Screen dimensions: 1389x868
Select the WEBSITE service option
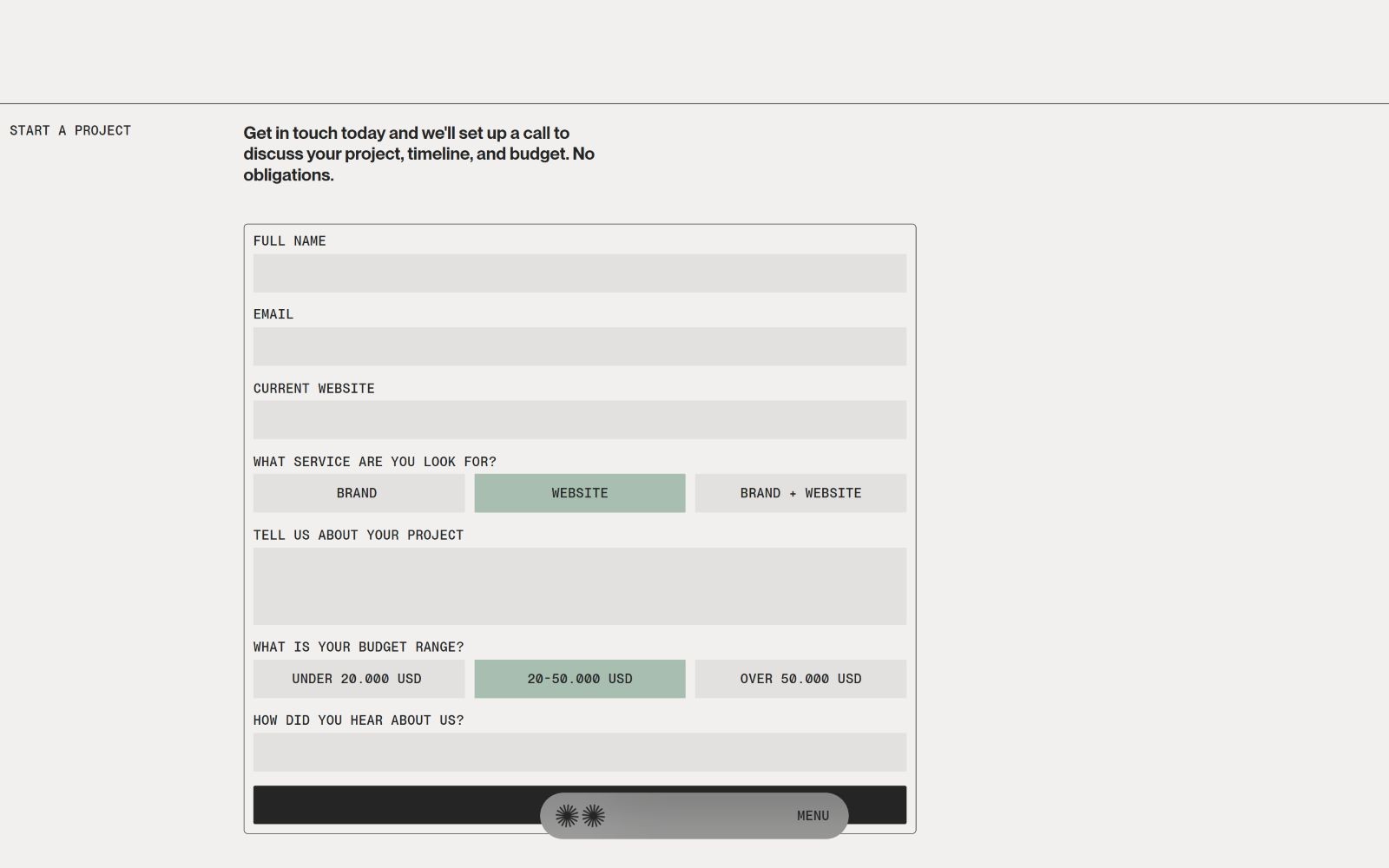coord(580,493)
